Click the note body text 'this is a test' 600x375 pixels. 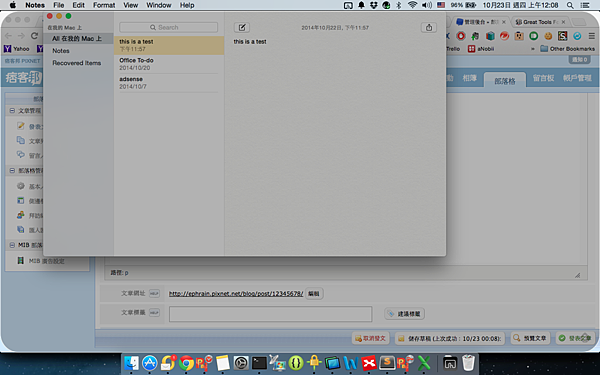250,41
